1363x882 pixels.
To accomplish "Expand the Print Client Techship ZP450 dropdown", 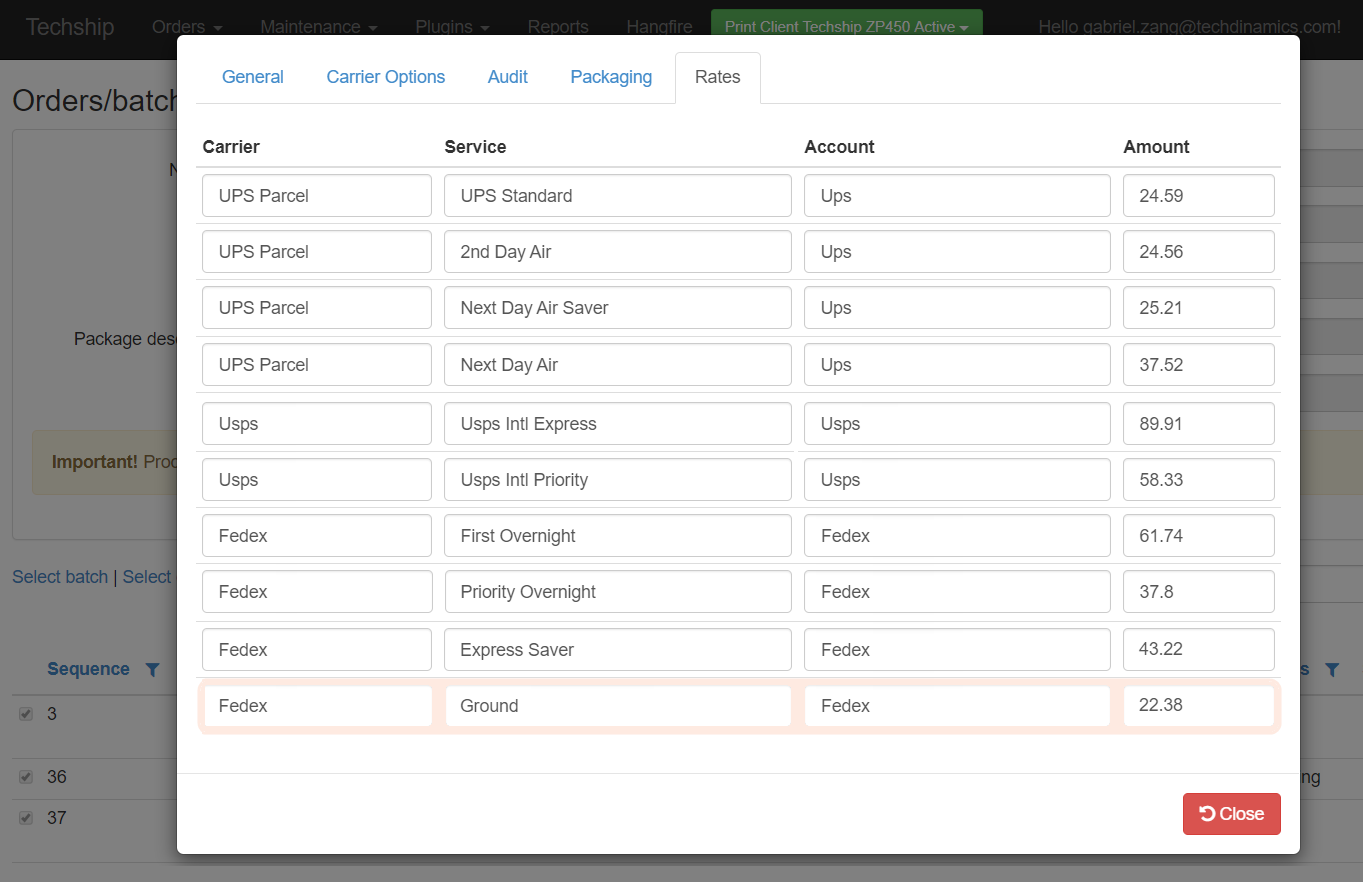I will coord(846,27).
